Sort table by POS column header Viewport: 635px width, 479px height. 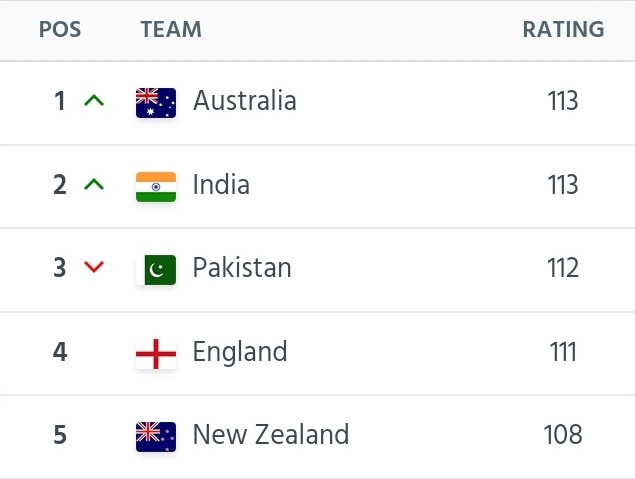coord(60,29)
